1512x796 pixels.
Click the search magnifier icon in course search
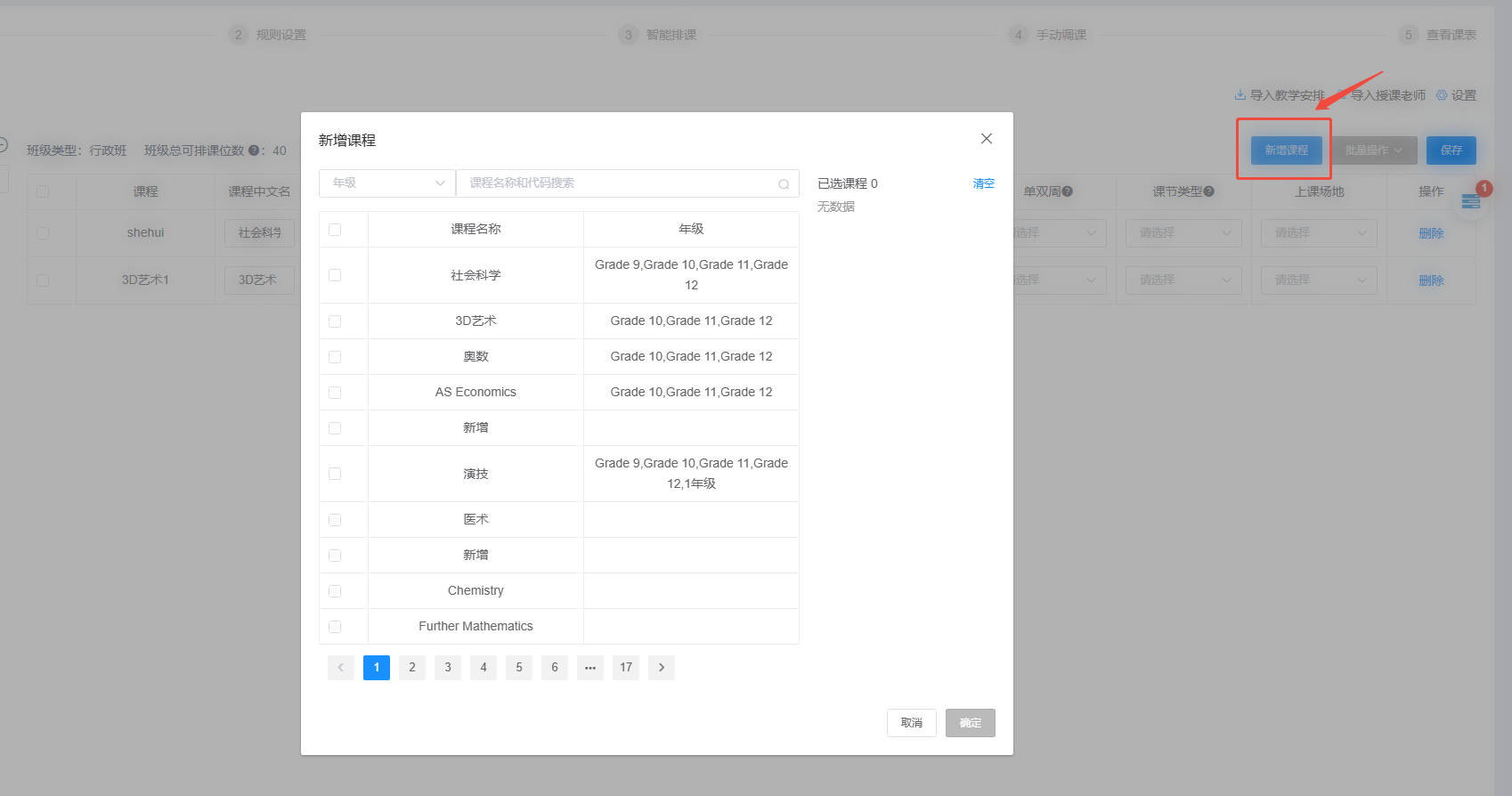784,184
